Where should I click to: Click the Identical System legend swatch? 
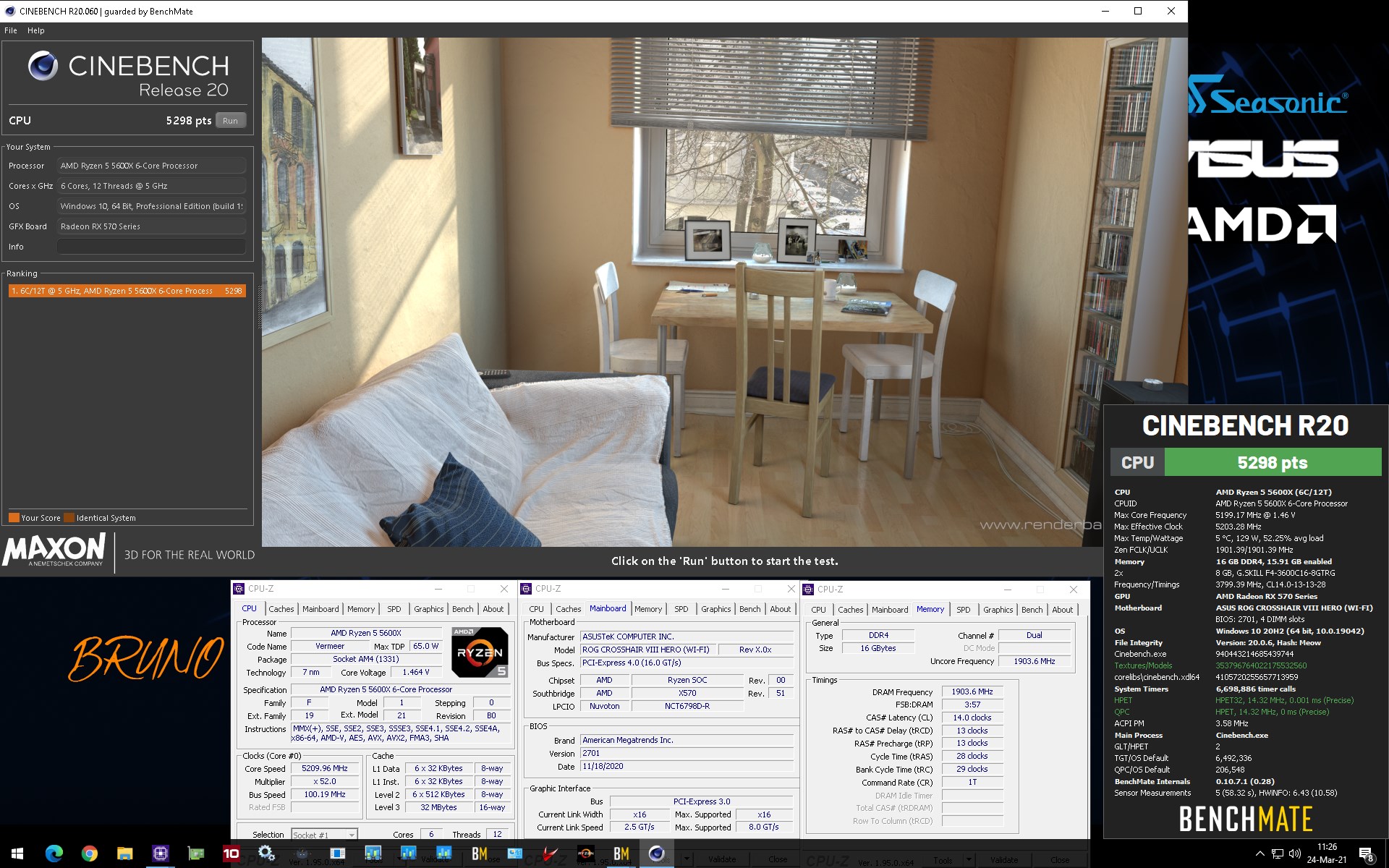(69, 518)
